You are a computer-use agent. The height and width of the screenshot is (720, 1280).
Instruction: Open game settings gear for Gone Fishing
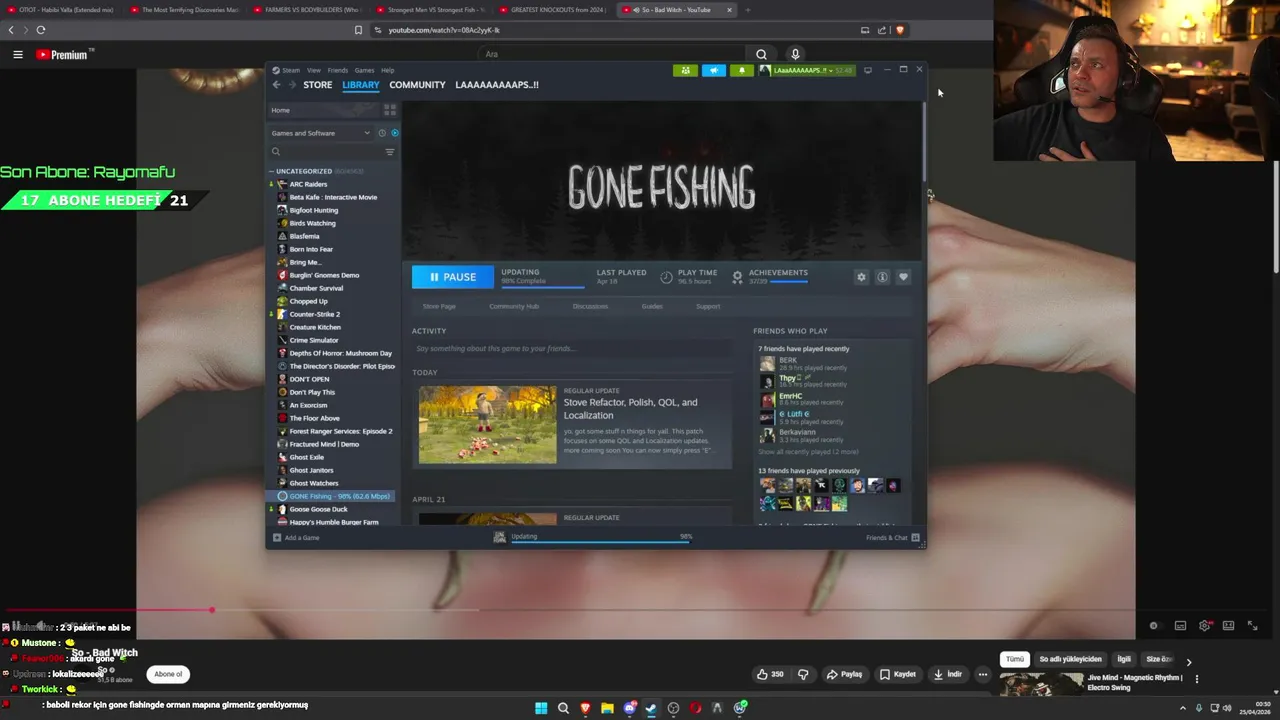861,277
